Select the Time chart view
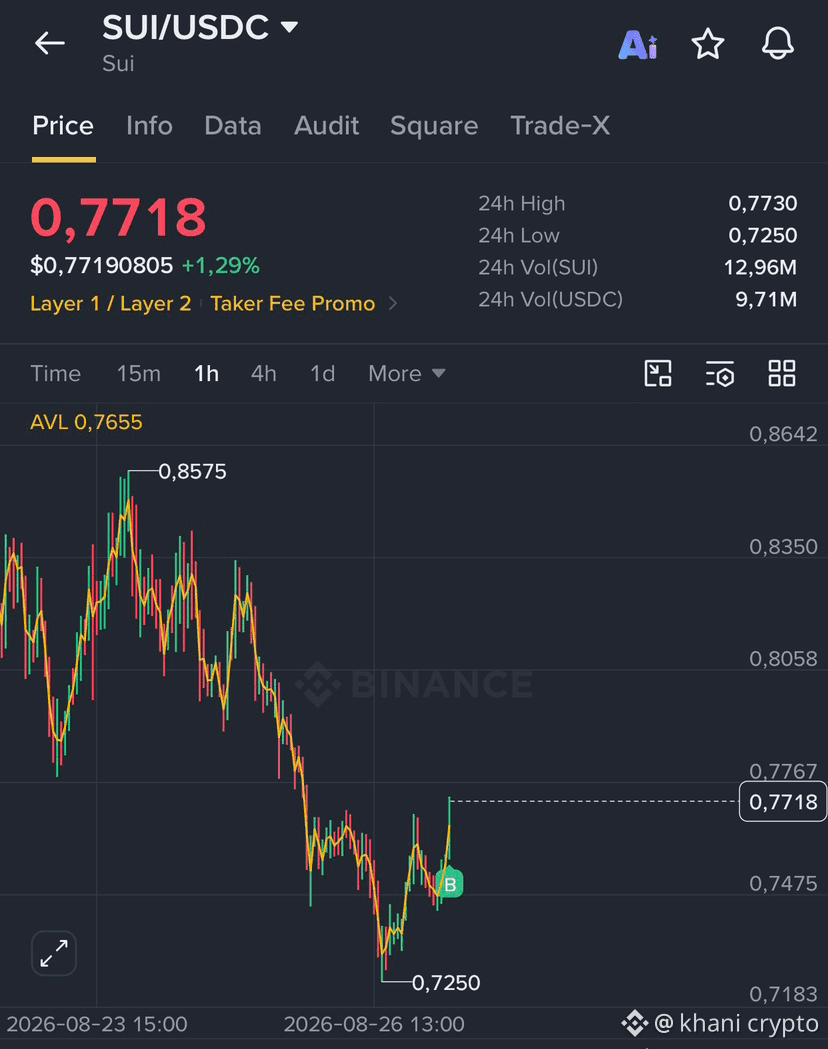Image resolution: width=828 pixels, height=1049 pixels. [56, 373]
